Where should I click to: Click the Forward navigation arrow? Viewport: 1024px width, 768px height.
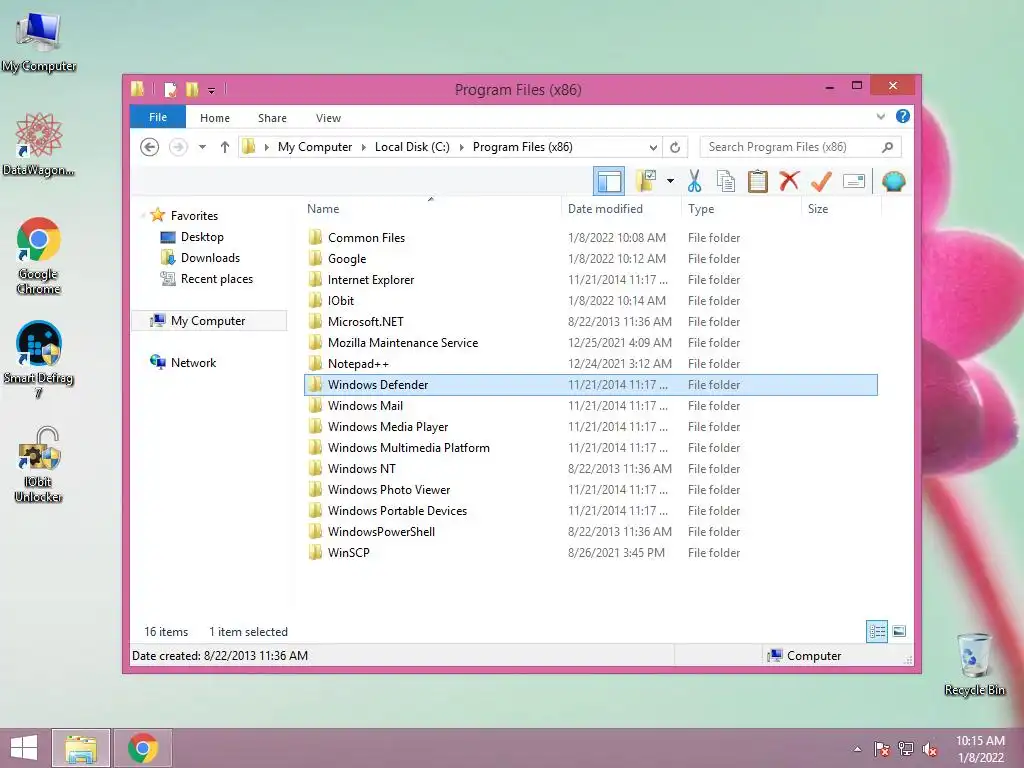(x=178, y=147)
